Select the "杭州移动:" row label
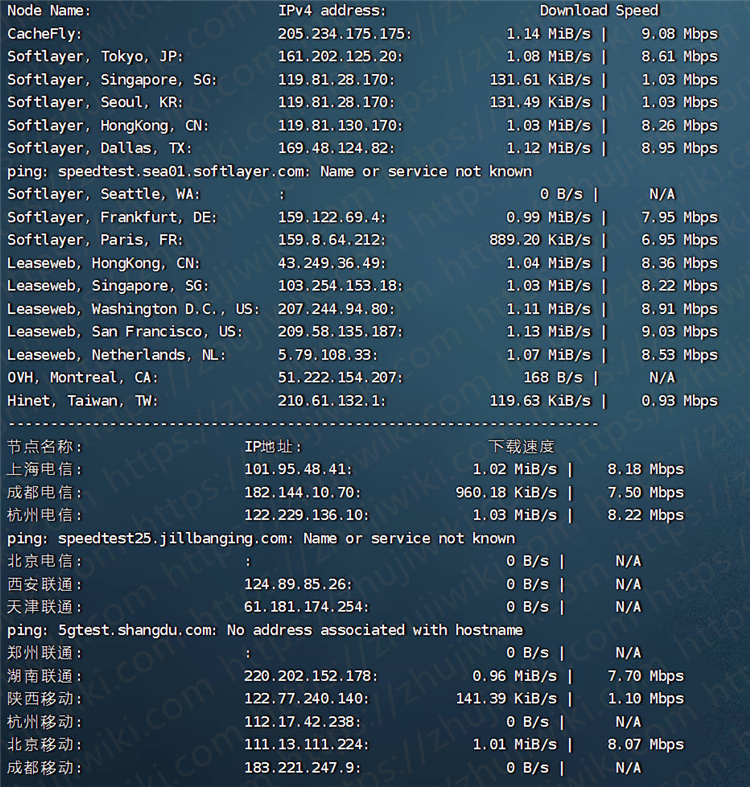 45,722
